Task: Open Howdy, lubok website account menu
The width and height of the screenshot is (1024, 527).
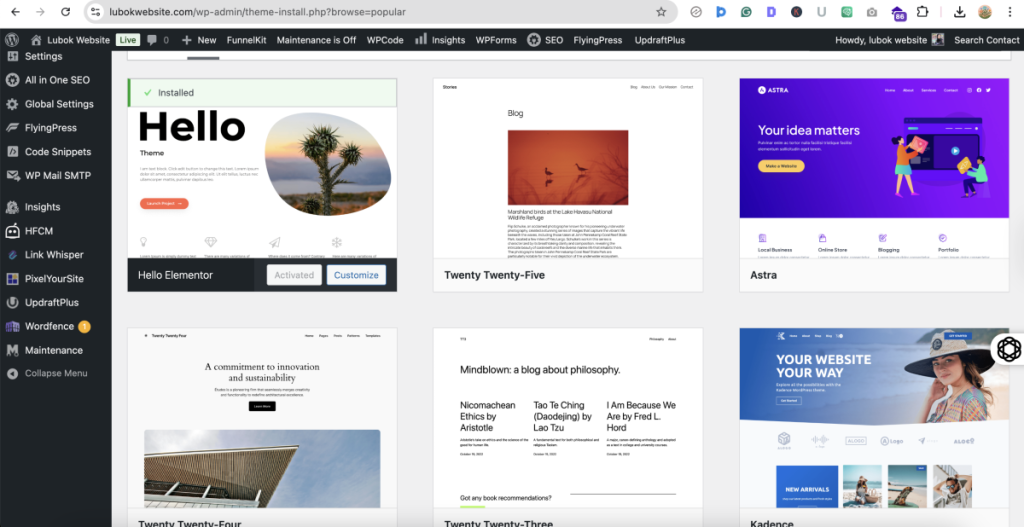Action: pyautogui.click(x=889, y=40)
